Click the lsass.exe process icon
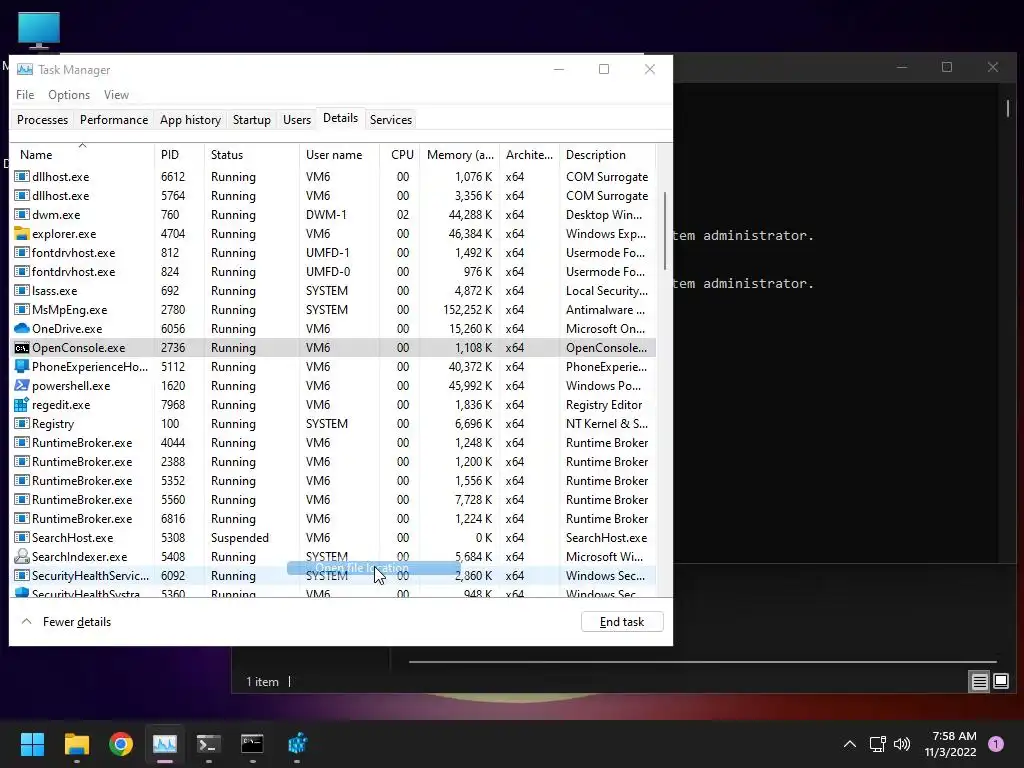The image size is (1024, 768). coord(22,291)
